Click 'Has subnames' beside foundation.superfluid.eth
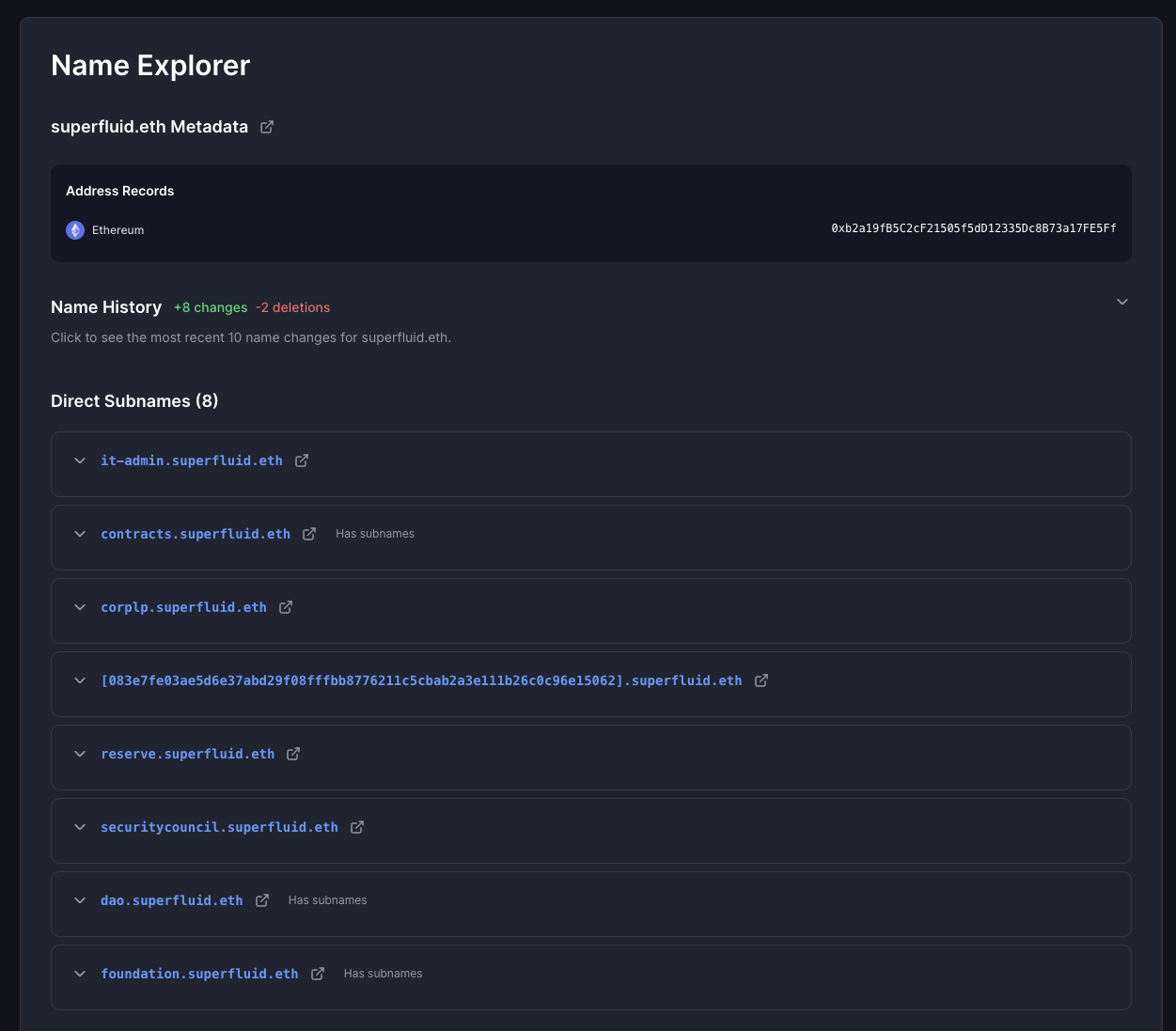 coord(383,974)
